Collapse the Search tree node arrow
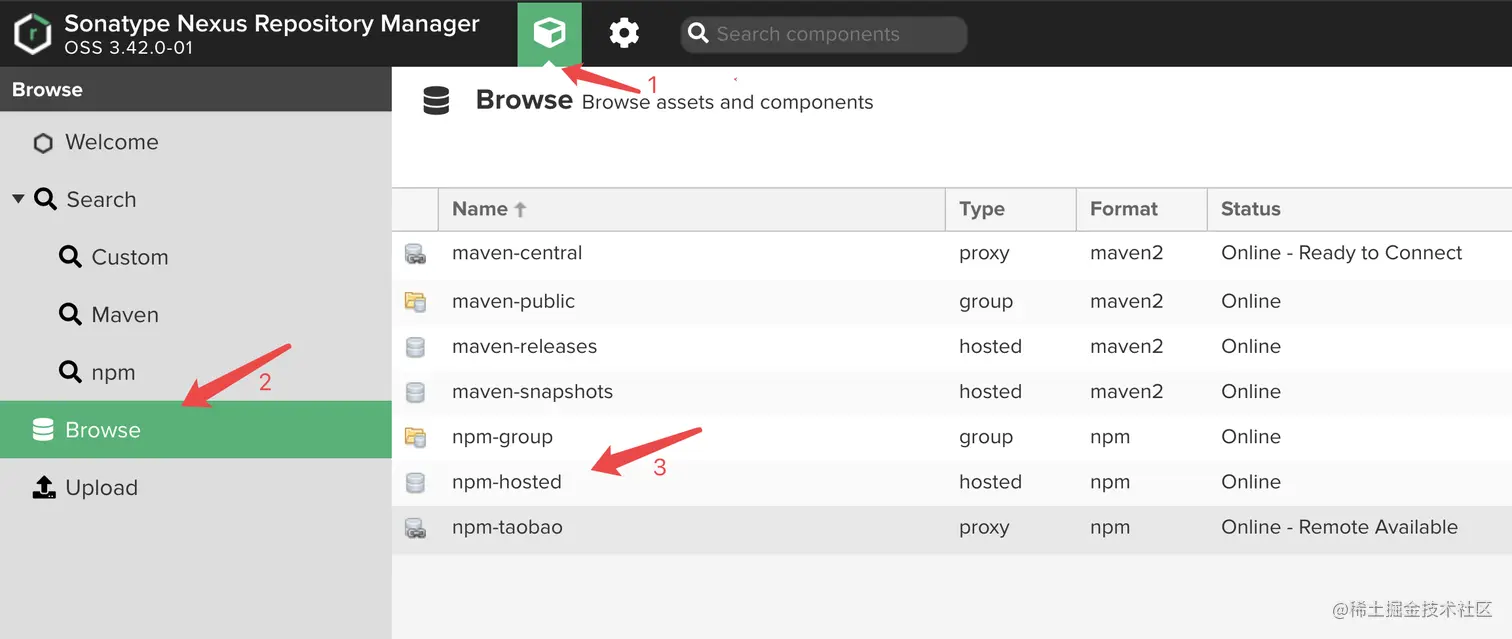This screenshot has height=639, width=1512. tap(18, 199)
